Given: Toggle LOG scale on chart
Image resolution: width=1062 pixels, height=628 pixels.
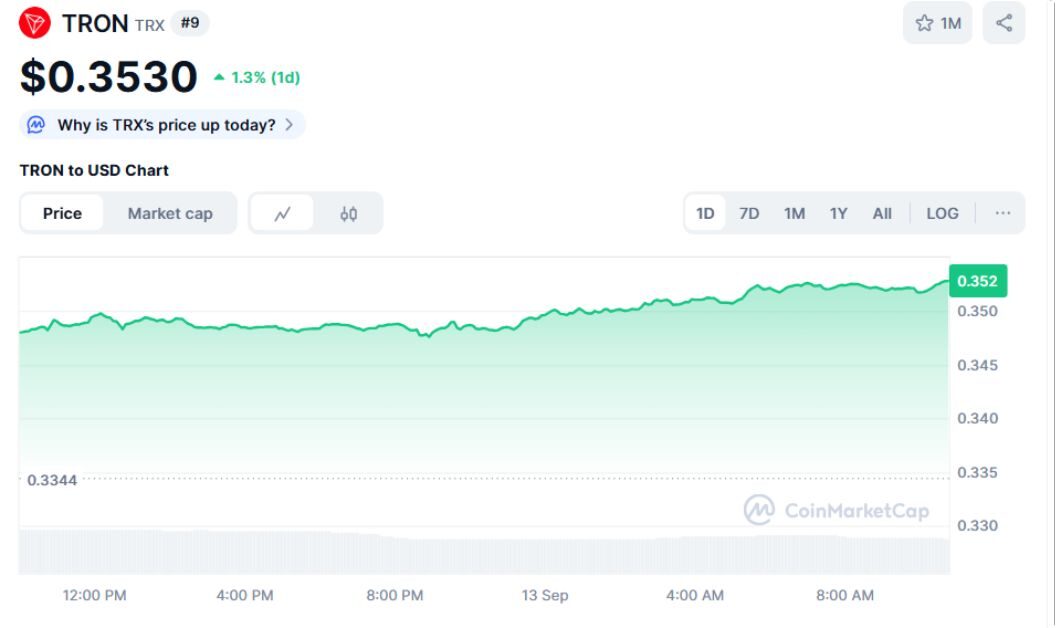Looking at the screenshot, I should click(x=942, y=213).
